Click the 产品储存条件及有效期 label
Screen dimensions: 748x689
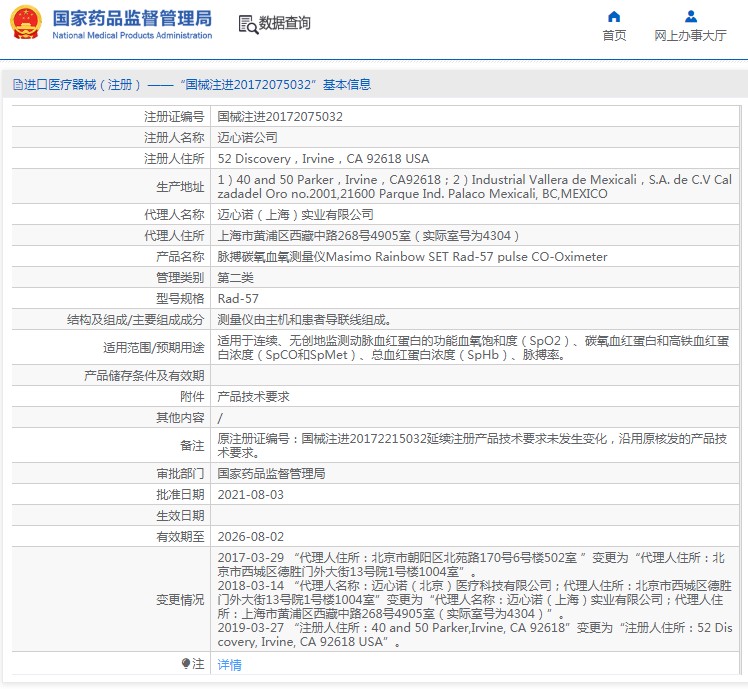point(144,376)
